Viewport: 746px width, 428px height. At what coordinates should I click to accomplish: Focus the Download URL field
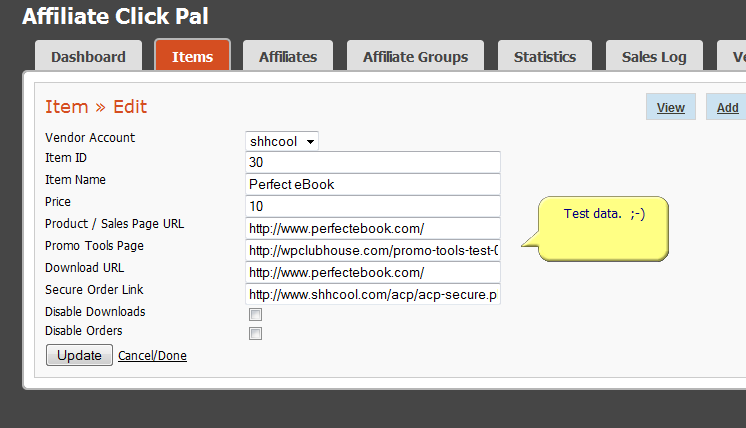[x=372, y=273]
